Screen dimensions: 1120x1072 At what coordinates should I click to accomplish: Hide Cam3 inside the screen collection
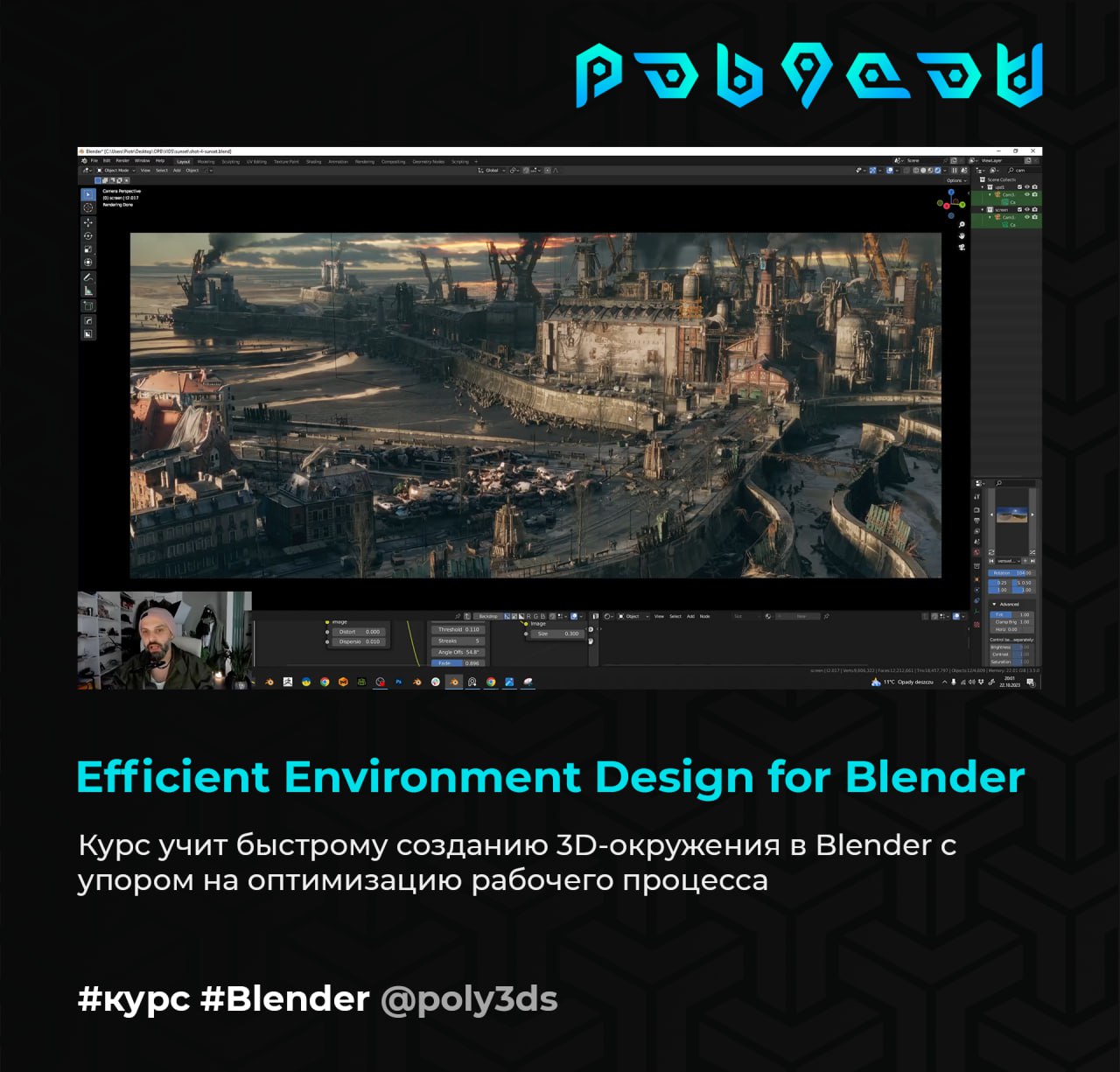1027,217
